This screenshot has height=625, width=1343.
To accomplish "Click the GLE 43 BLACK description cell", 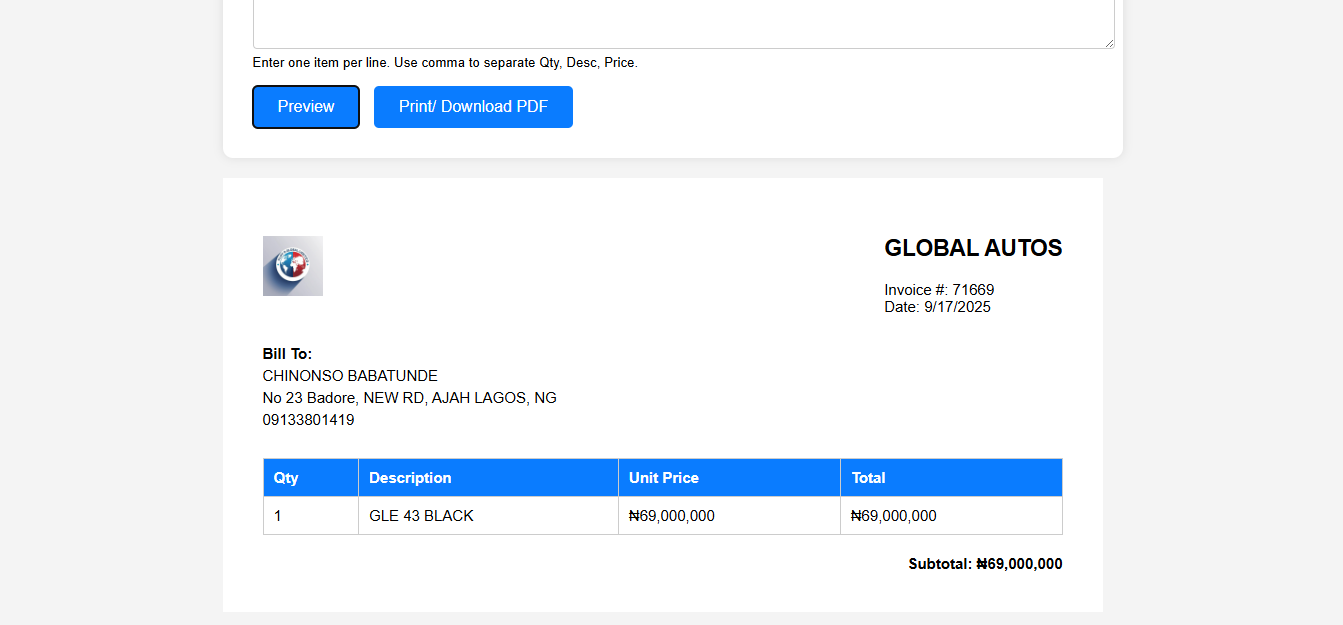I will (x=421, y=516).
